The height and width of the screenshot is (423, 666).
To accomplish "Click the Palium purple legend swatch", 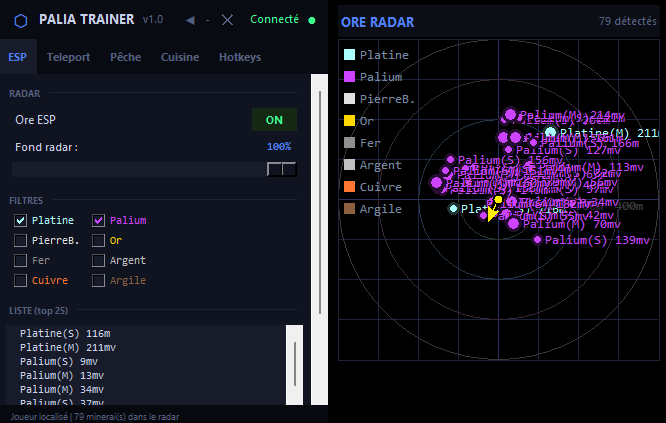I will click(349, 77).
